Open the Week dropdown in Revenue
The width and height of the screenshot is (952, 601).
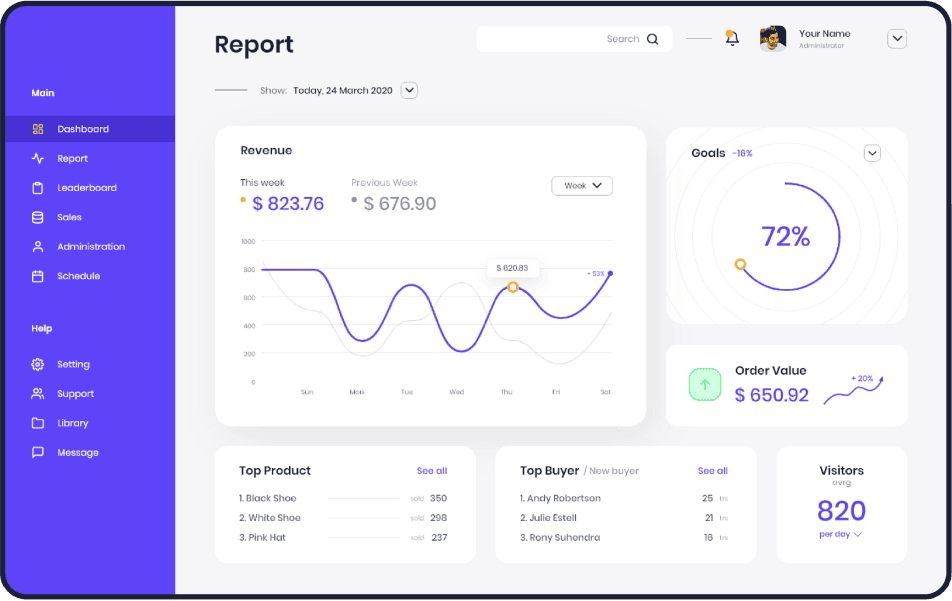point(582,186)
